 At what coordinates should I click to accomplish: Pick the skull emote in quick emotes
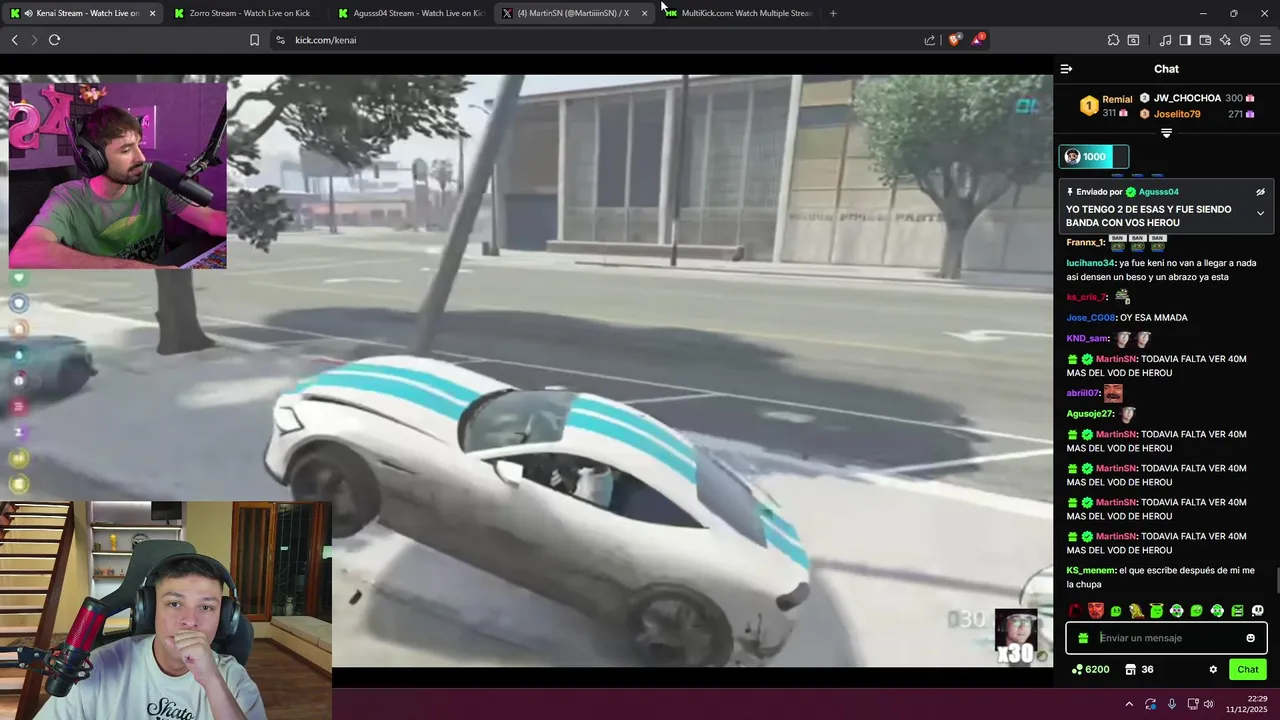pyautogui.click(x=1257, y=611)
